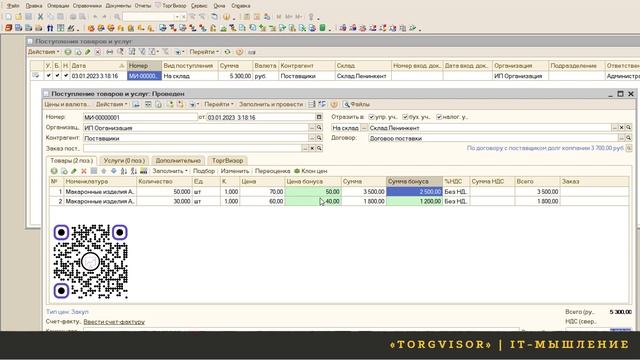Click the new document icon in main toolbar
640x360 pixels.
click(8, 17)
